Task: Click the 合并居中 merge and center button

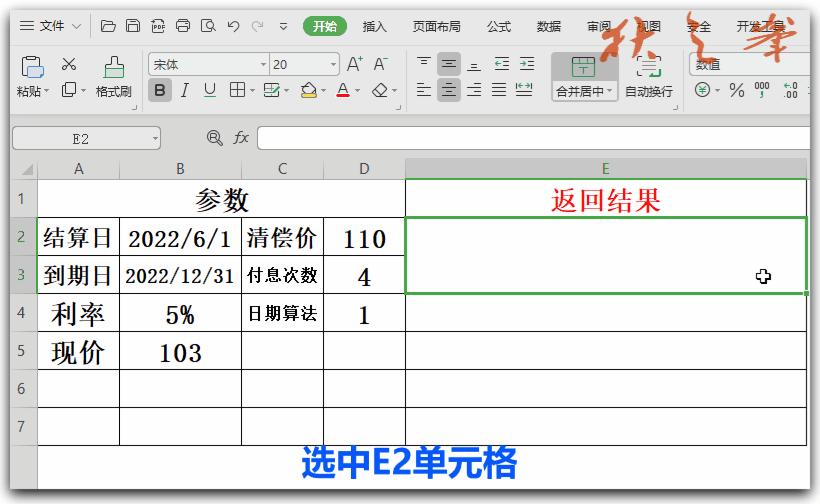Action: pyautogui.click(x=584, y=77)
